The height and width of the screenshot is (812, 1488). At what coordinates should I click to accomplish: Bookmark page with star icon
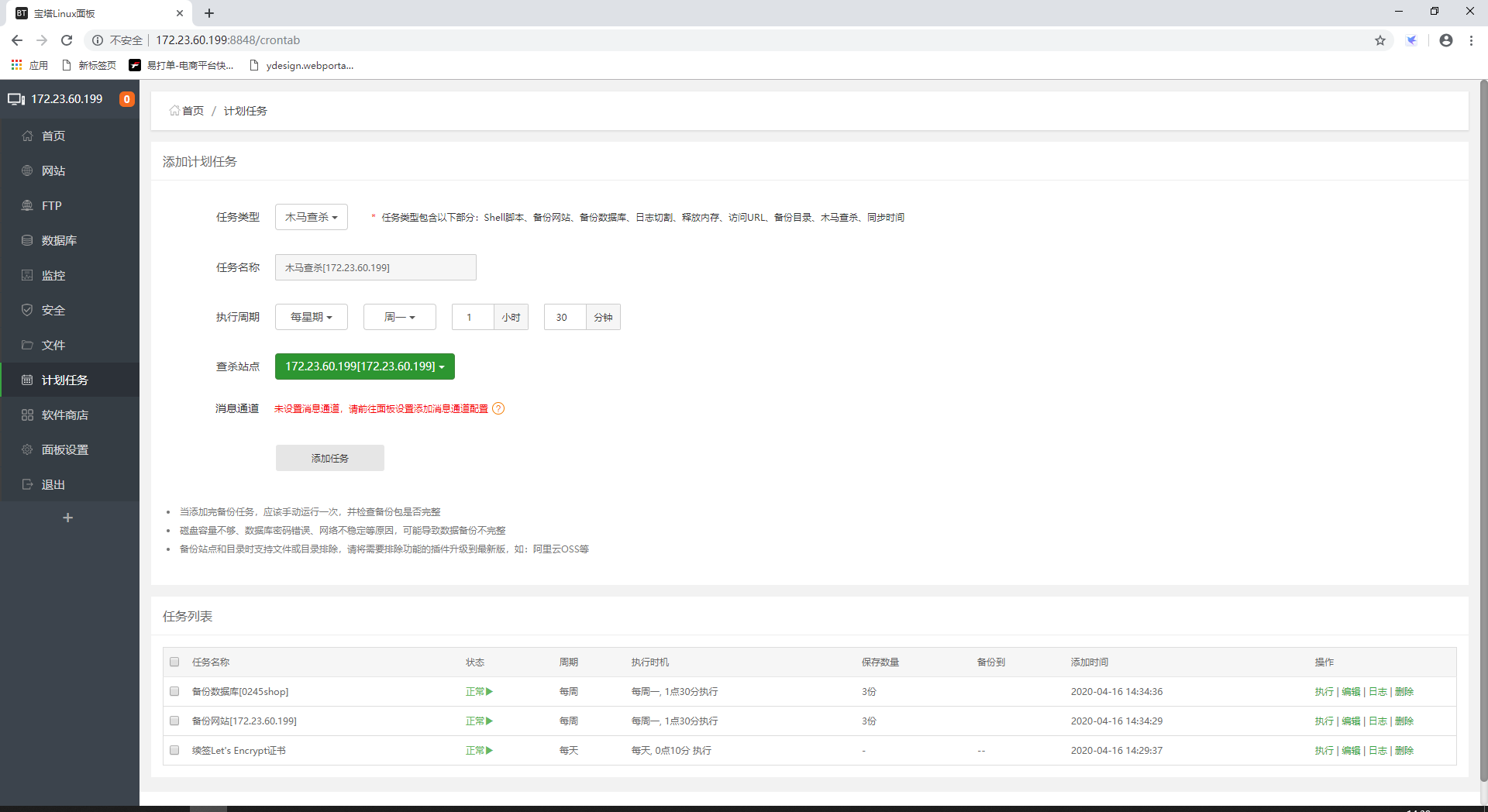pyautogui.click(x=1380, y=40)
